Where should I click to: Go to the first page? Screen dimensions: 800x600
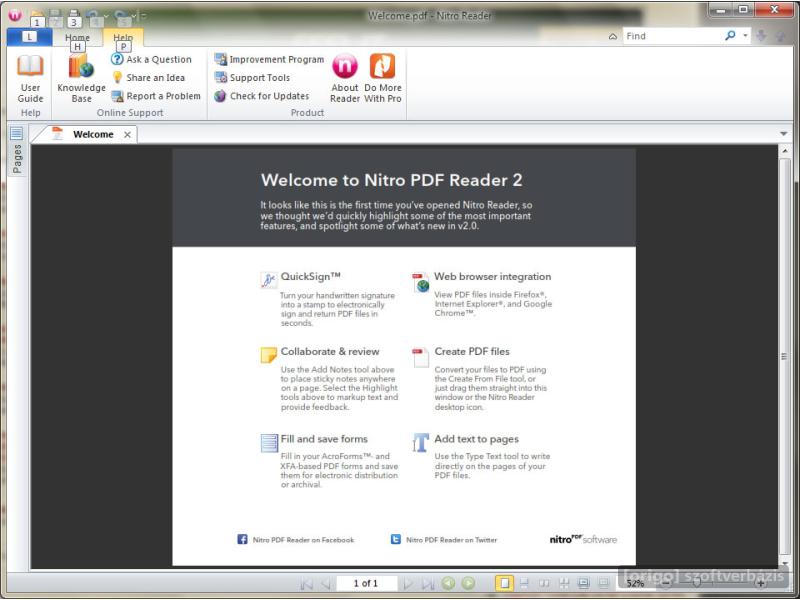pos(307,583)
